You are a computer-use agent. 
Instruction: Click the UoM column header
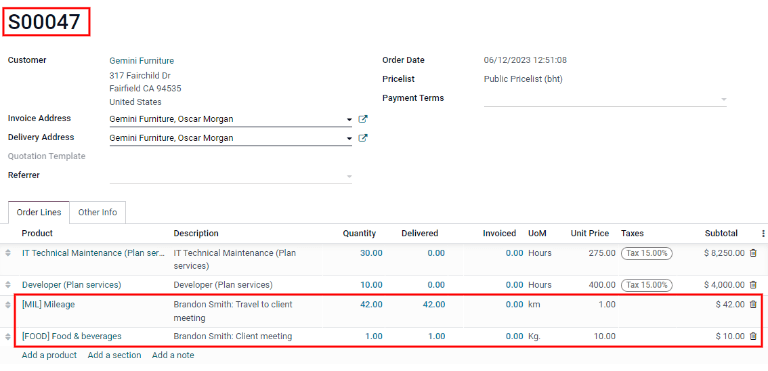[537, 233]
